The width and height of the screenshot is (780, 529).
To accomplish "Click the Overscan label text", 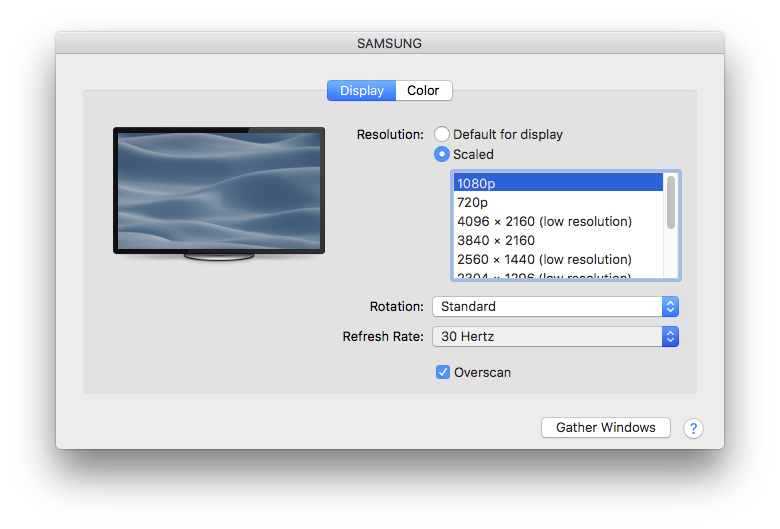I will coord(482,373).
